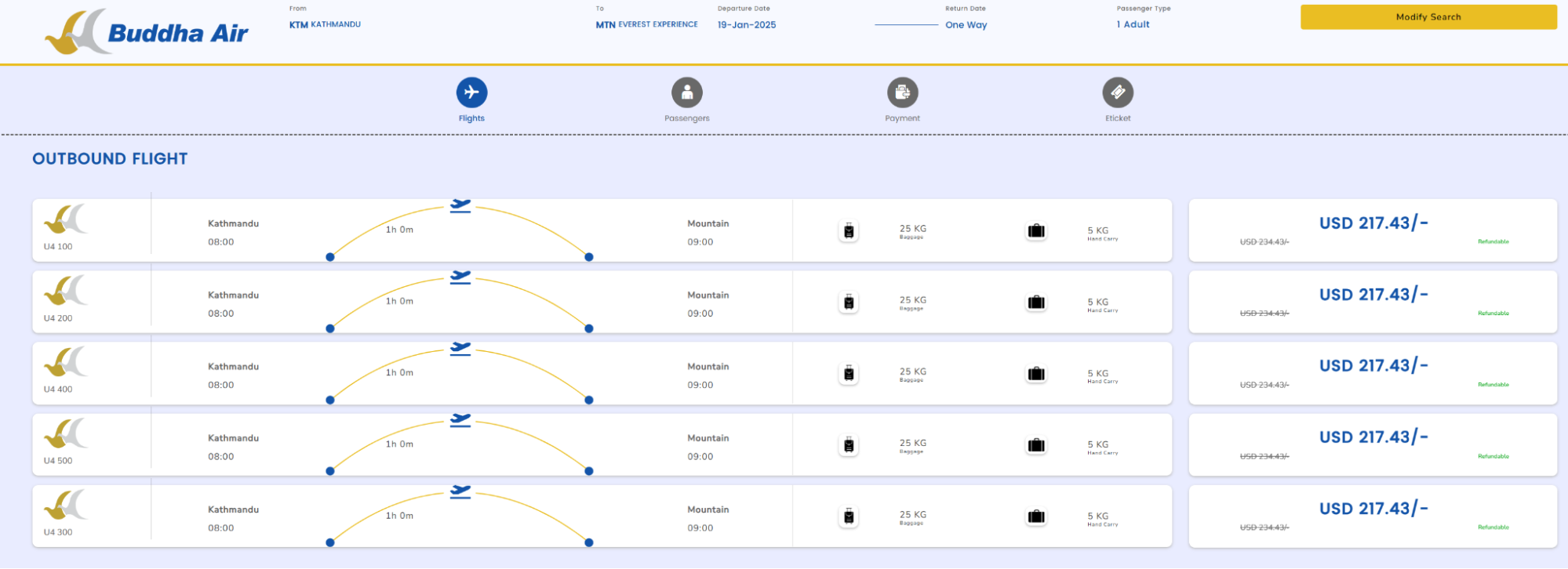Click the plane icon on U4 400 route

click(460, 348)
